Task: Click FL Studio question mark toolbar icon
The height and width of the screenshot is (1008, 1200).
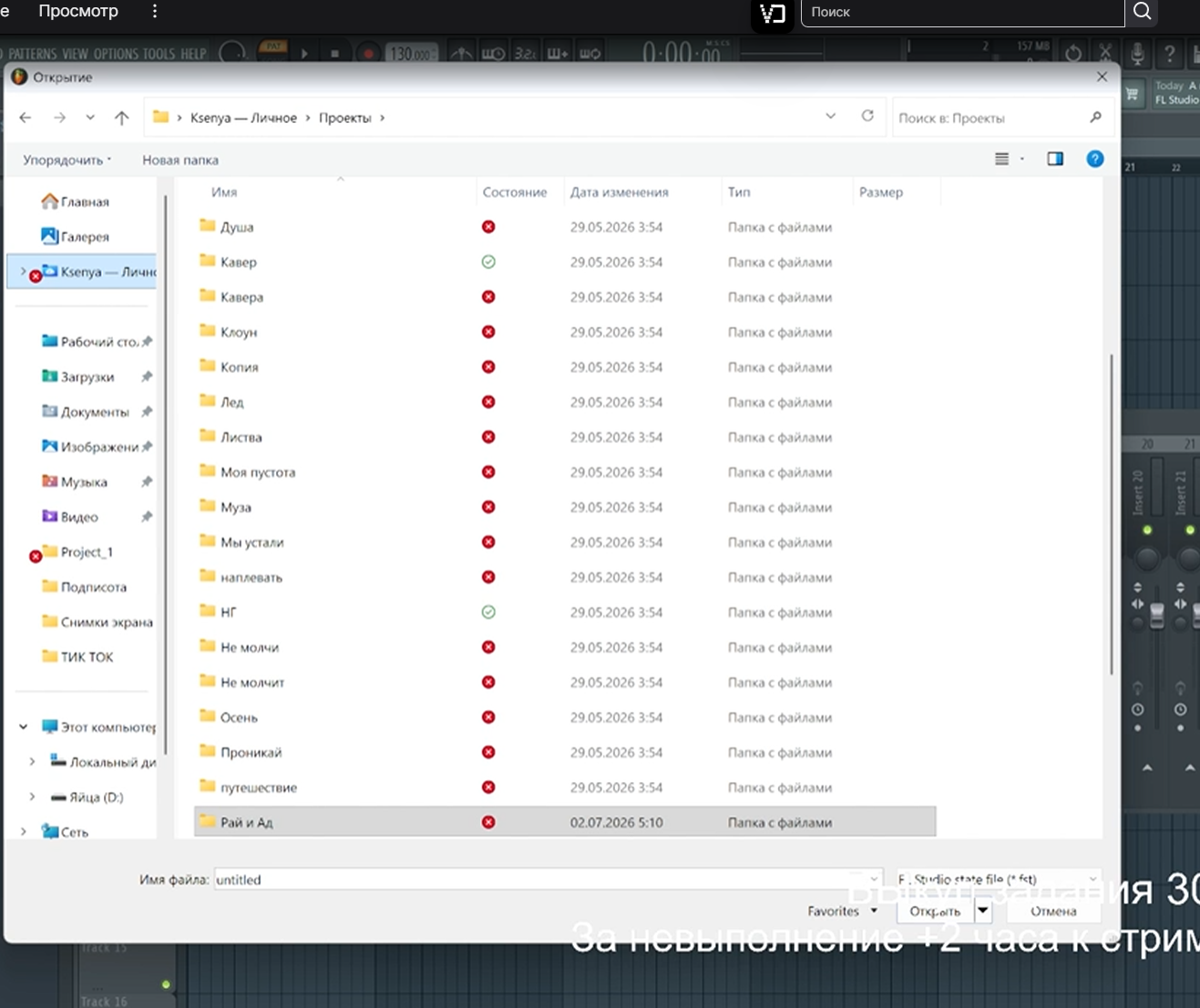Action: (1169, 54)
